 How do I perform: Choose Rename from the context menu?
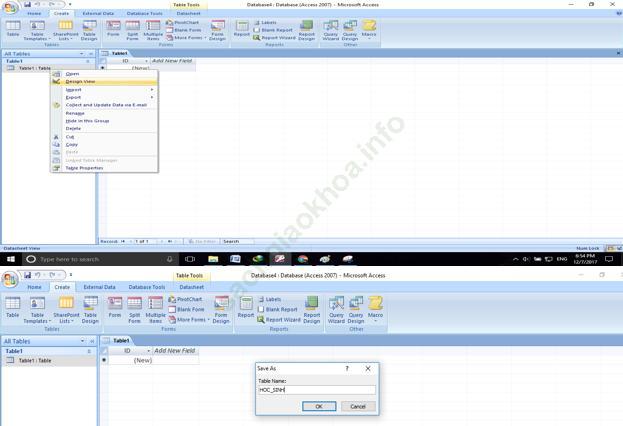tap(104, 113)
